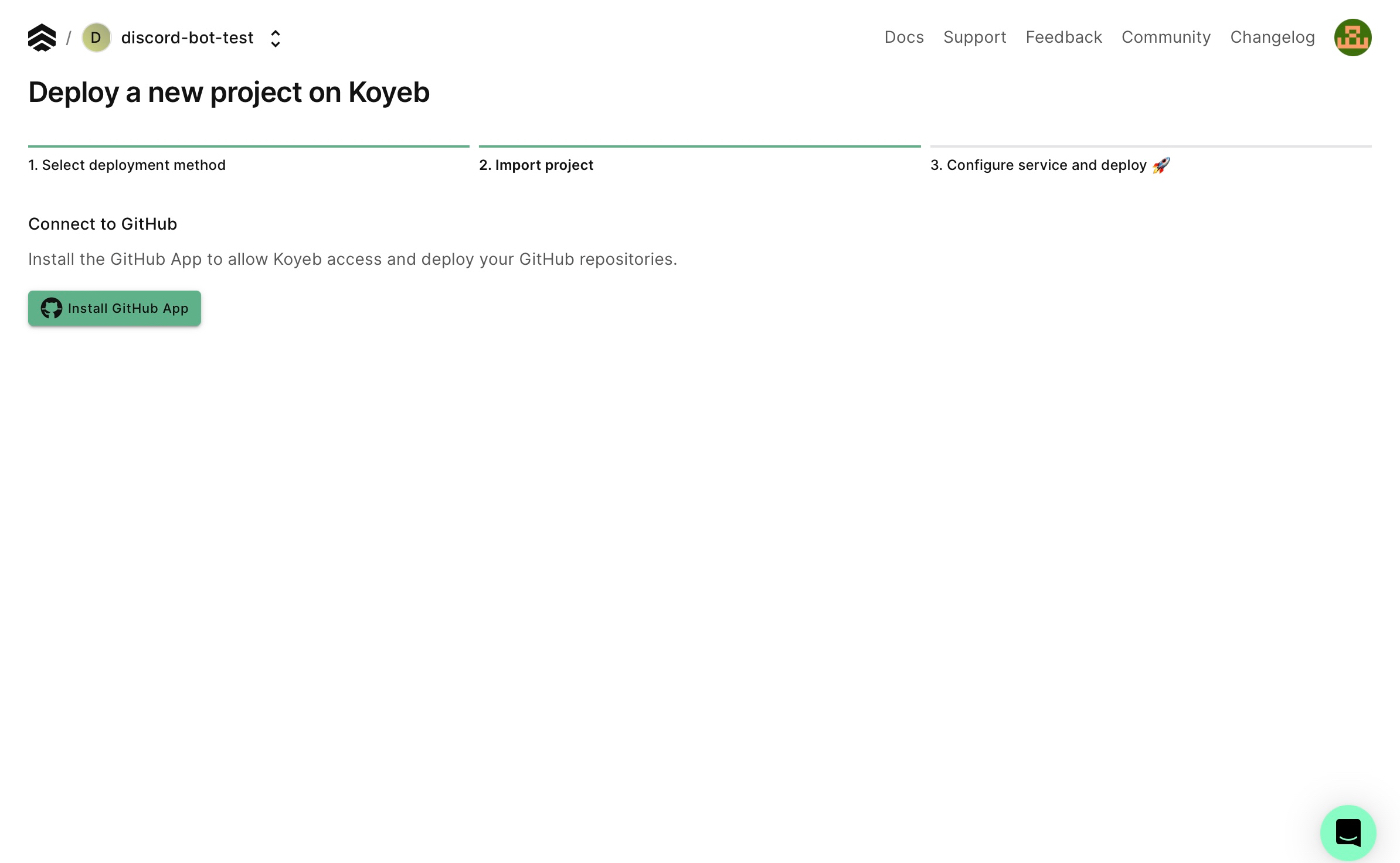Open the Community link

coord(1166,37)
